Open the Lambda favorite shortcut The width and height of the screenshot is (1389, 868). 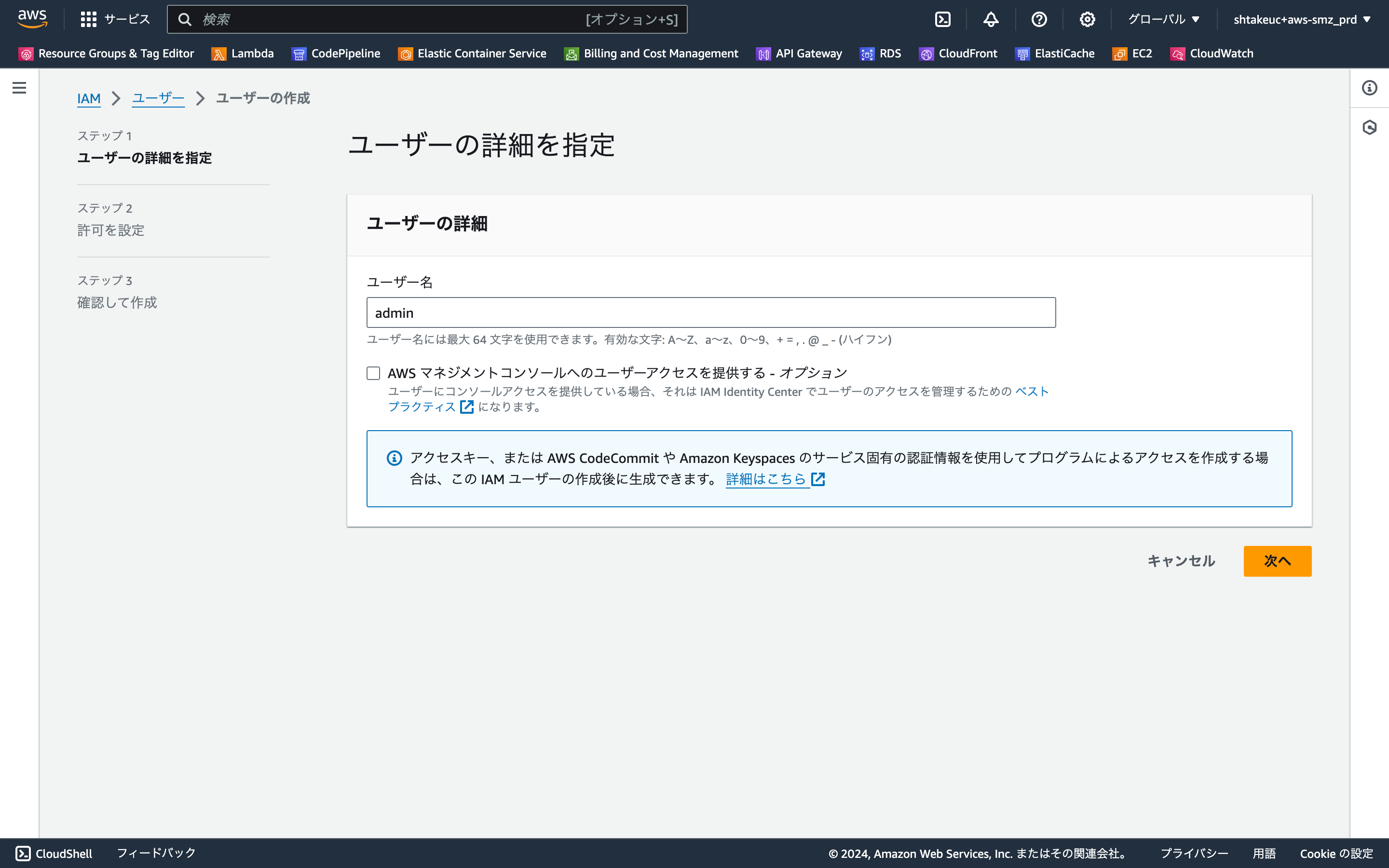point(242,54)
